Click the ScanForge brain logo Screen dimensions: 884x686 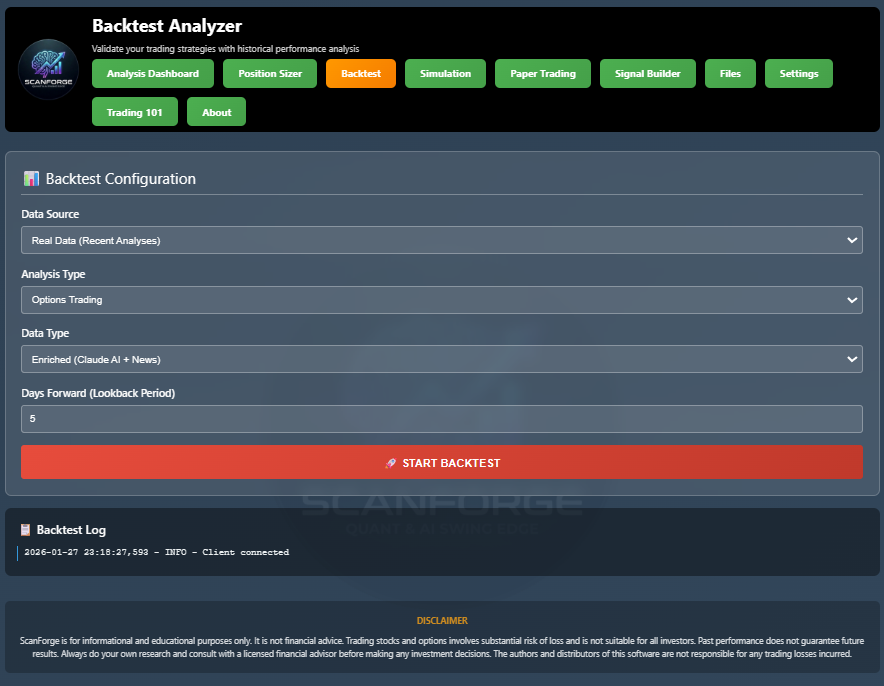[48, 69]
